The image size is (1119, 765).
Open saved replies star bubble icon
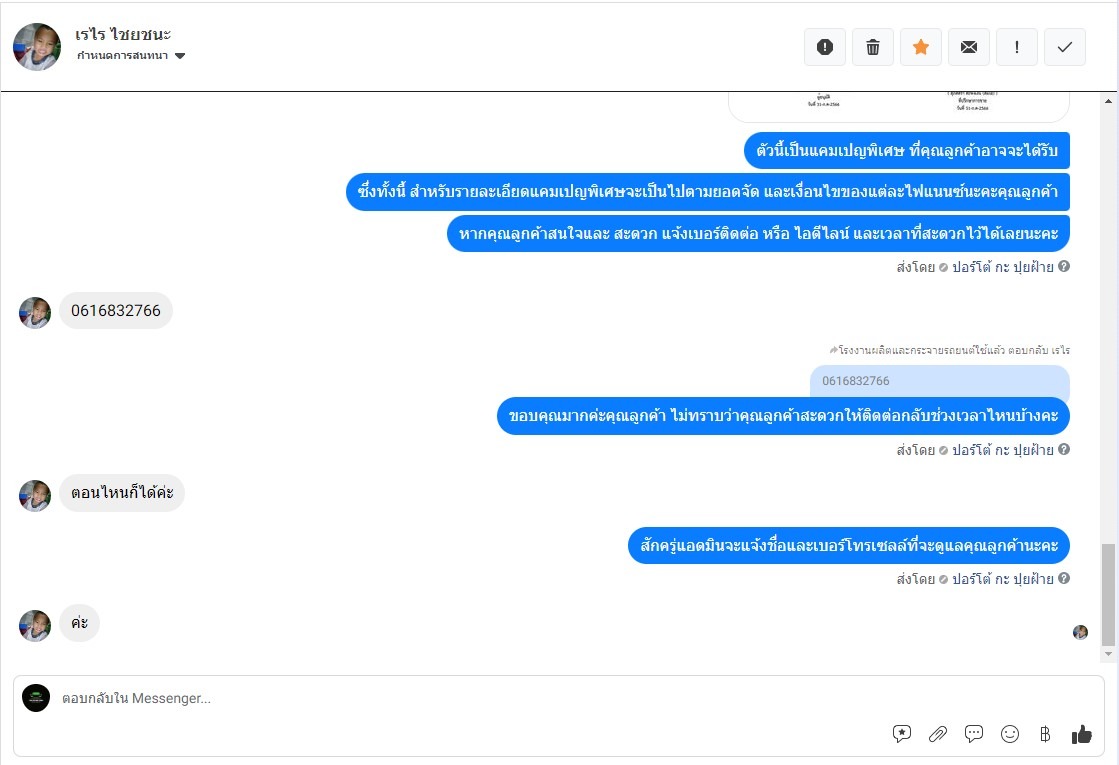point(902,734)
